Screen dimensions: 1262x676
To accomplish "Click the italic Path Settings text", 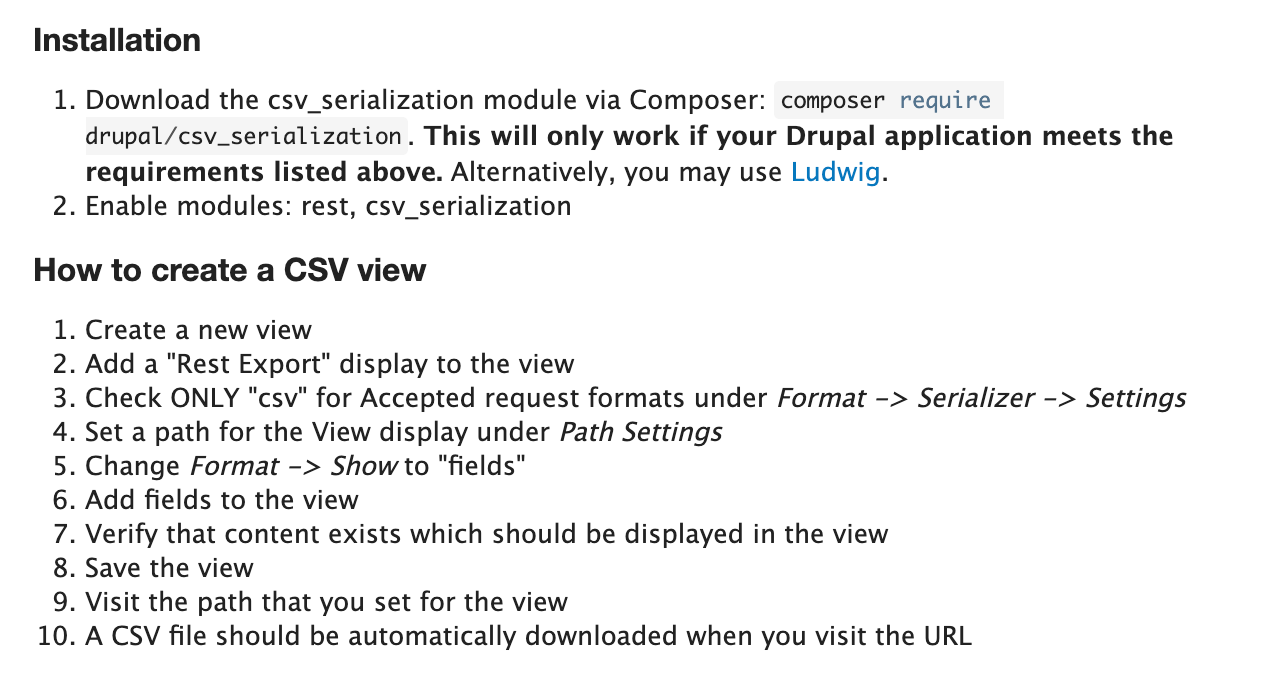I will (640, 432).
